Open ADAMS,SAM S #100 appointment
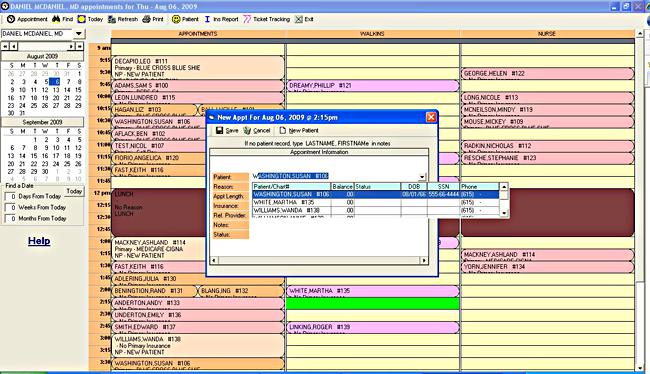The width and height of the screenshot is (650, 374). [198, 86]
